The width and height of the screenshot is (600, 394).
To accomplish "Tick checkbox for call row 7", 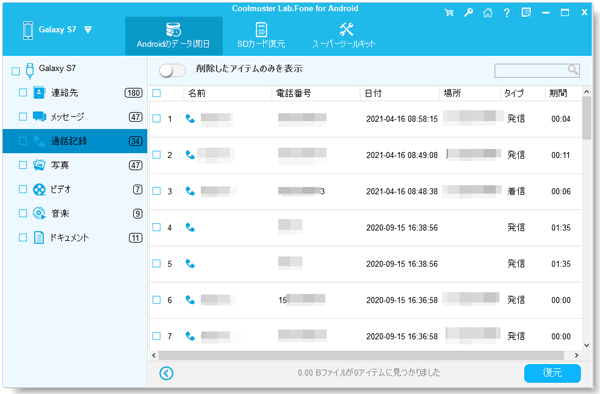I will coord(157,336).
